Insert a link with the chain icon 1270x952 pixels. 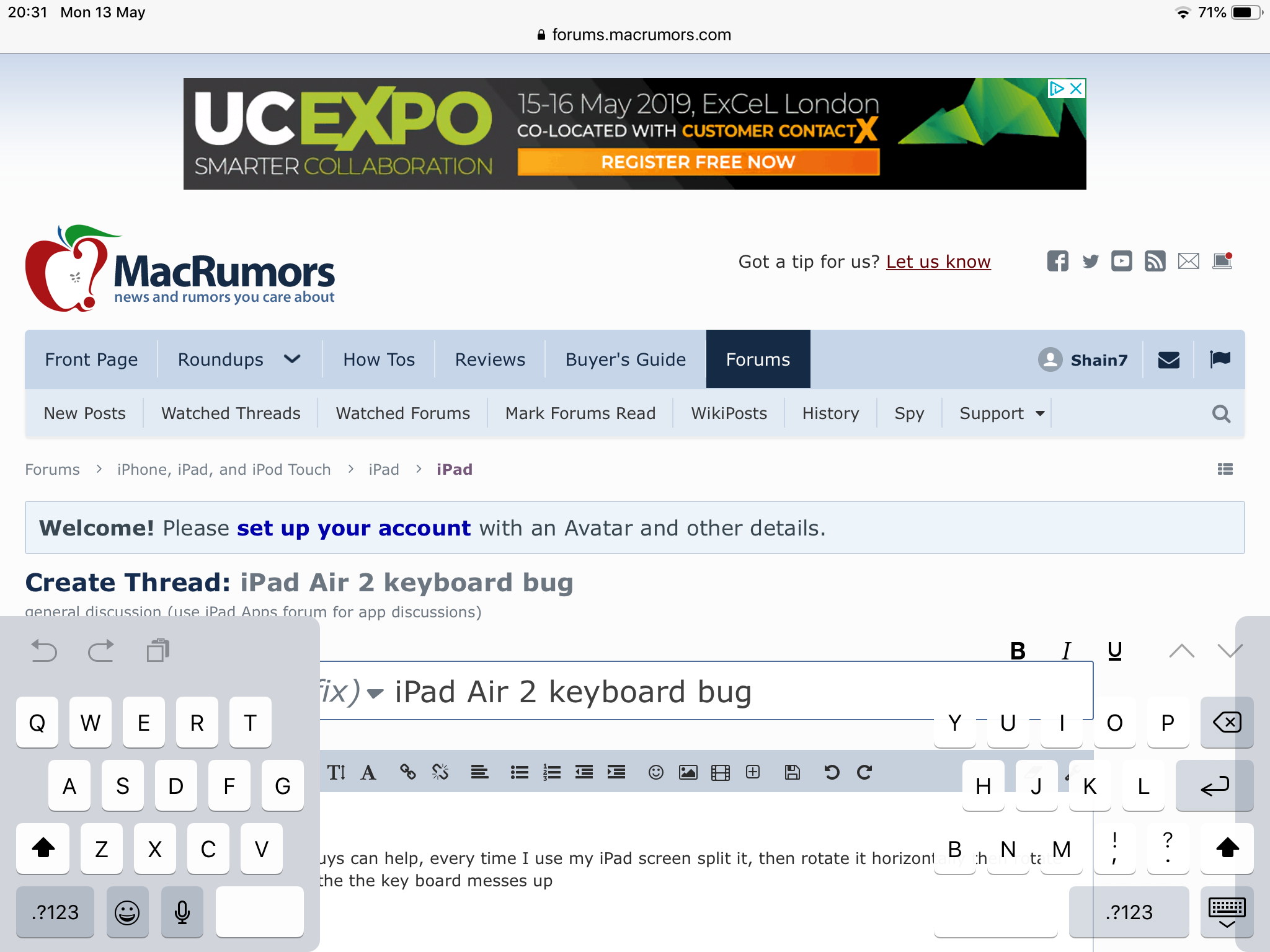coord(407,772)
